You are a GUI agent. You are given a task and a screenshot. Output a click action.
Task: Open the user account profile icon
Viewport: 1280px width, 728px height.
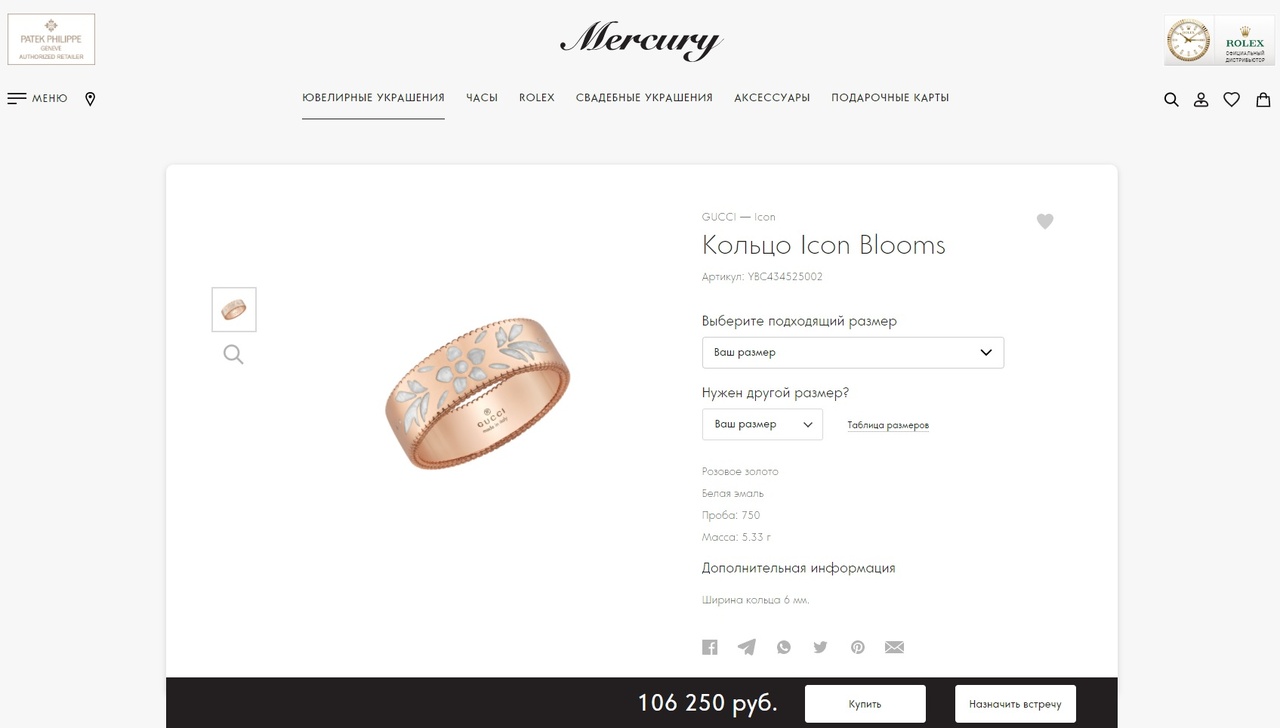1201,99
